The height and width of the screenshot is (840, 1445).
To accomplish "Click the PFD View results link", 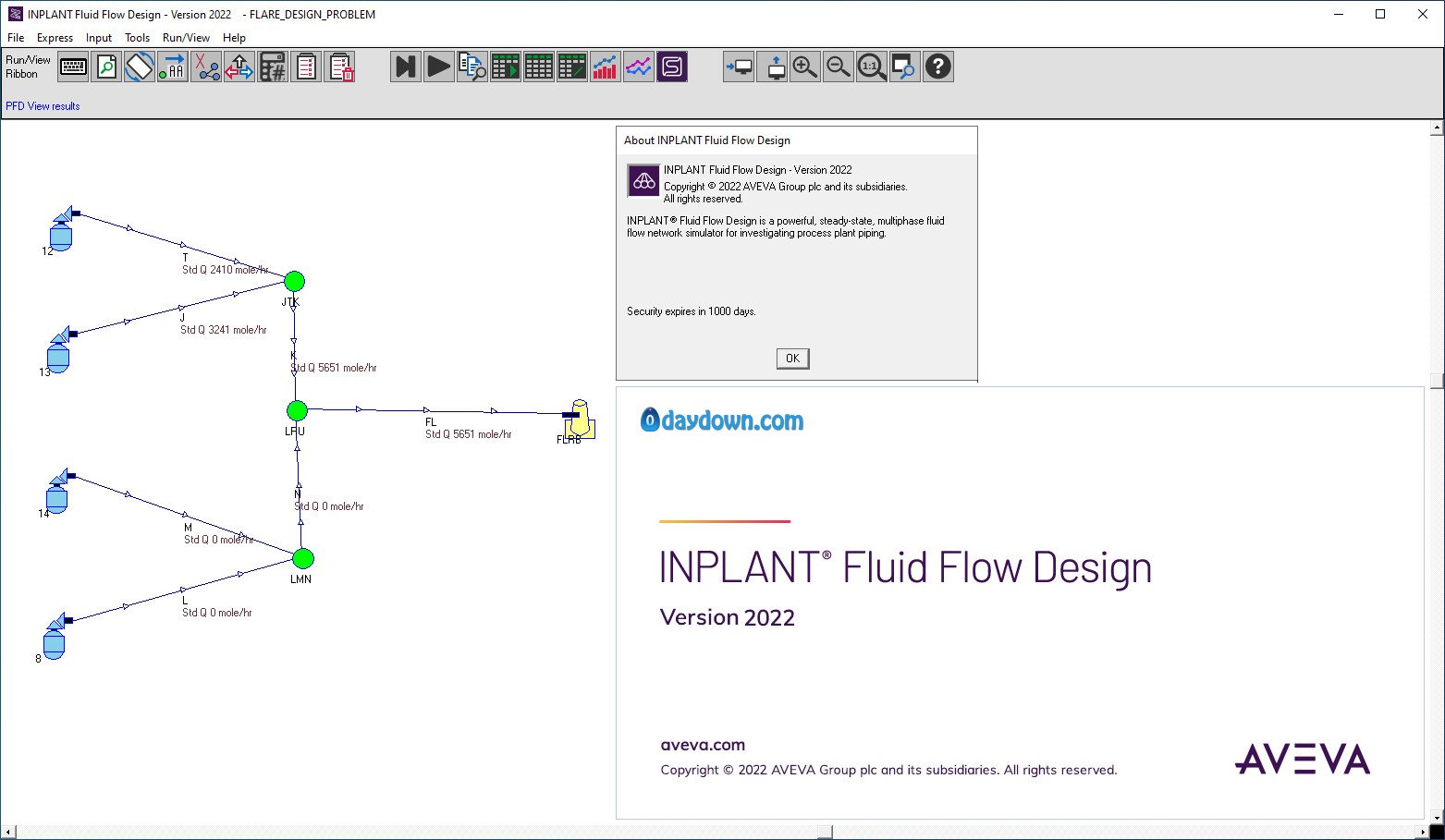I will (x=43, y=106).
